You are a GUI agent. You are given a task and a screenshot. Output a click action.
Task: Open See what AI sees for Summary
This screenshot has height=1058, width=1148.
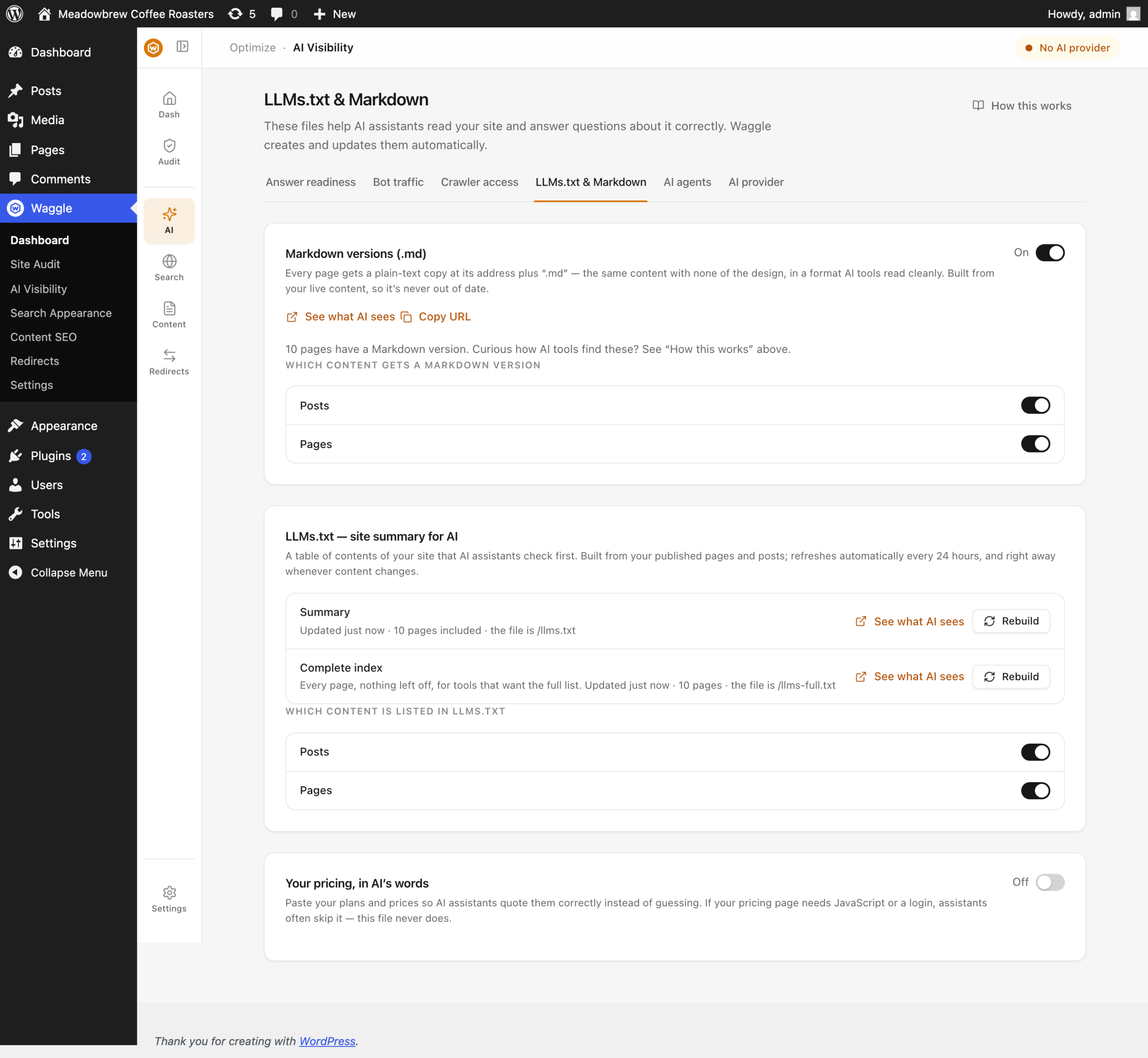pyautogui.click(x=909, y=621)
